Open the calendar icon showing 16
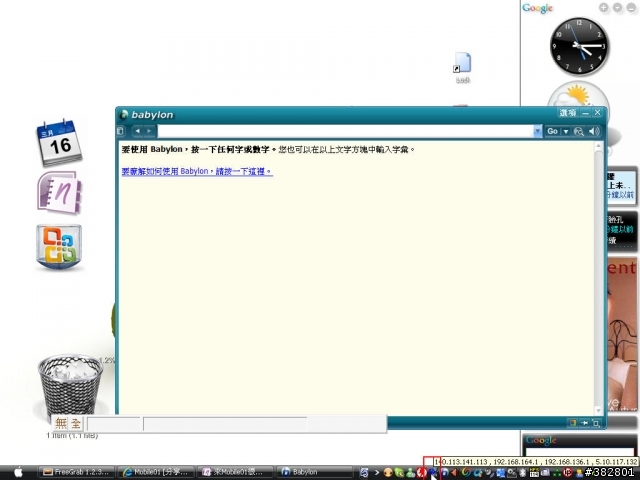Viewport: 640px width, 480px height. pos(60,143)
